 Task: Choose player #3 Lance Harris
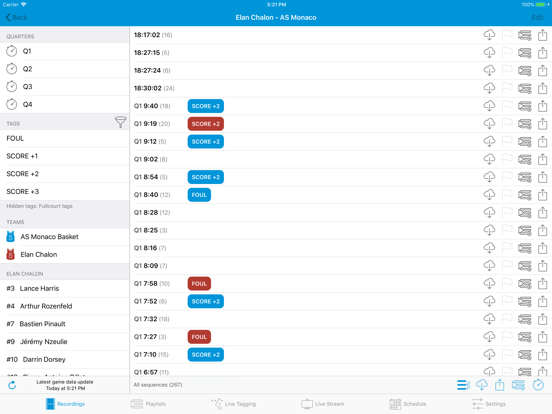(x=65, y=288)
